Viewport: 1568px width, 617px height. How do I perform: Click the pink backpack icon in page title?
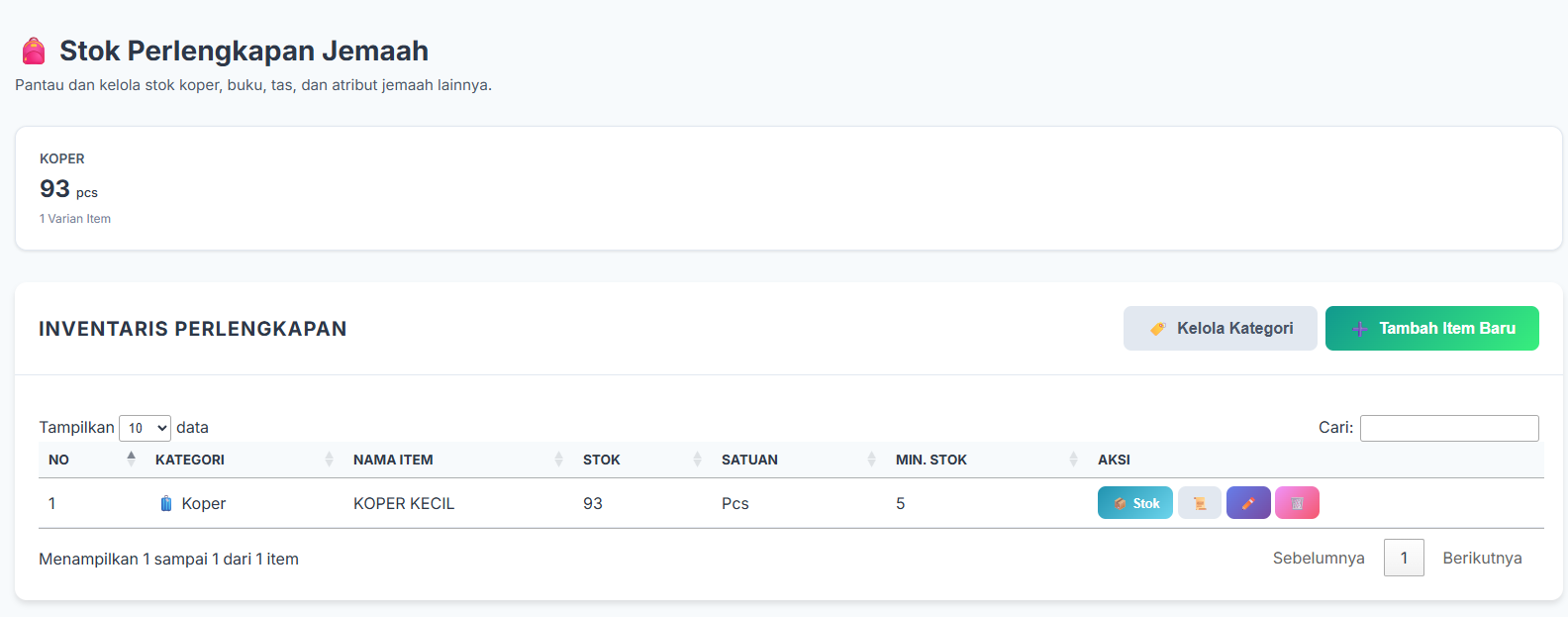pyautogui.click(x=34, y=51)
